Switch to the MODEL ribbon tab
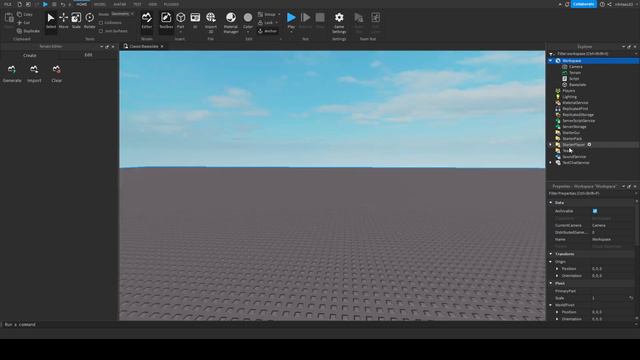This screenshot has height=360, width=640. (x=100, y=4)
